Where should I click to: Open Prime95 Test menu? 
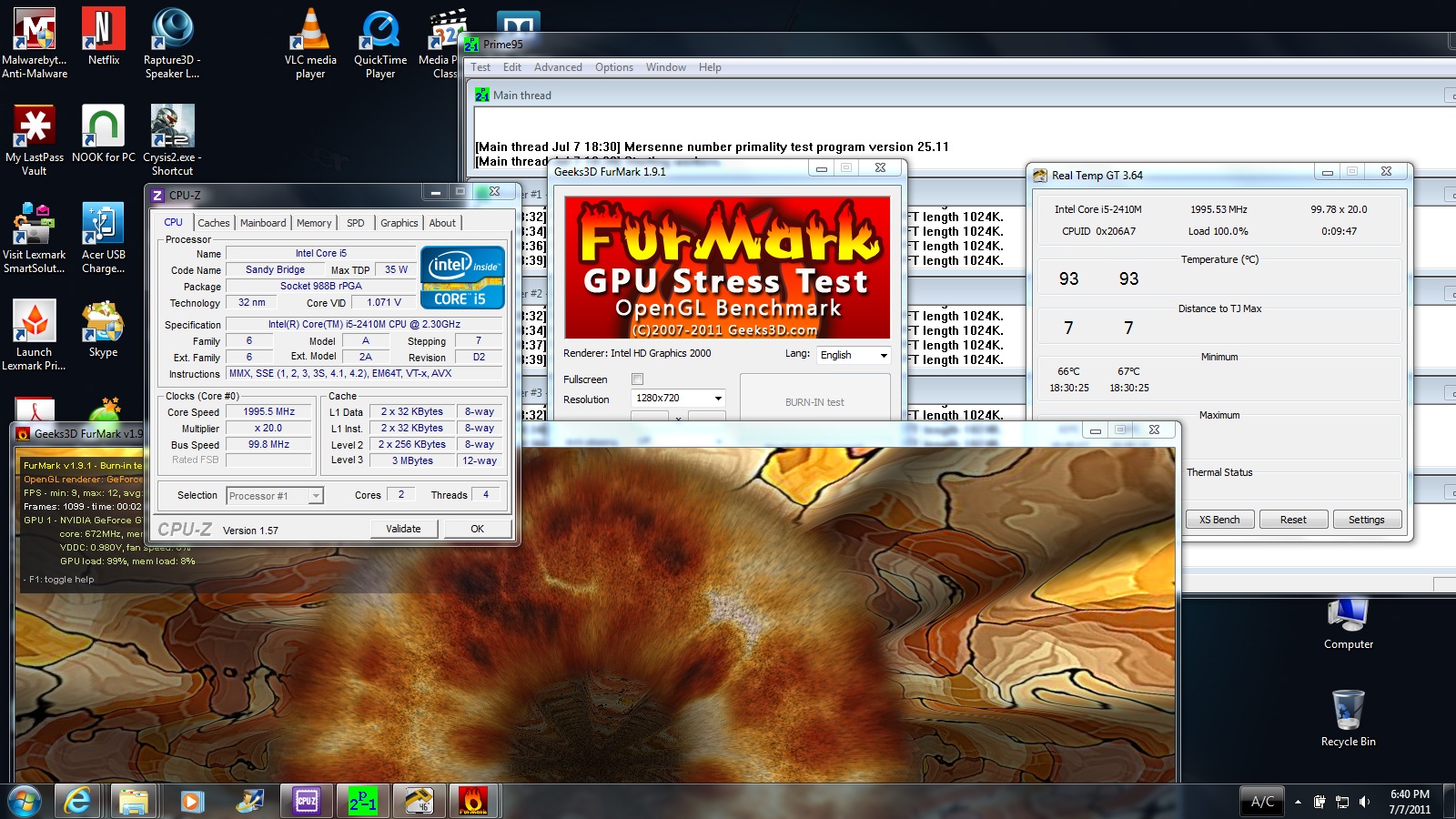tap(480, 67)
